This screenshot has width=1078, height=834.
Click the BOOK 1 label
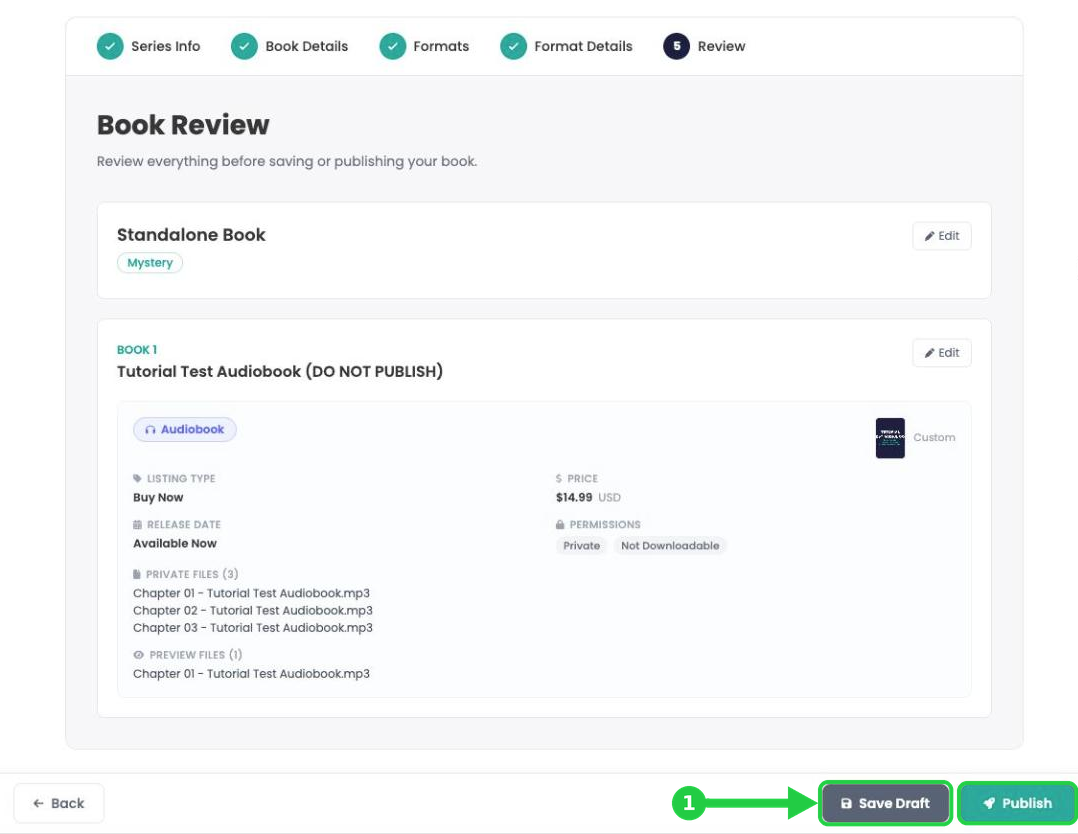[137, 350]
